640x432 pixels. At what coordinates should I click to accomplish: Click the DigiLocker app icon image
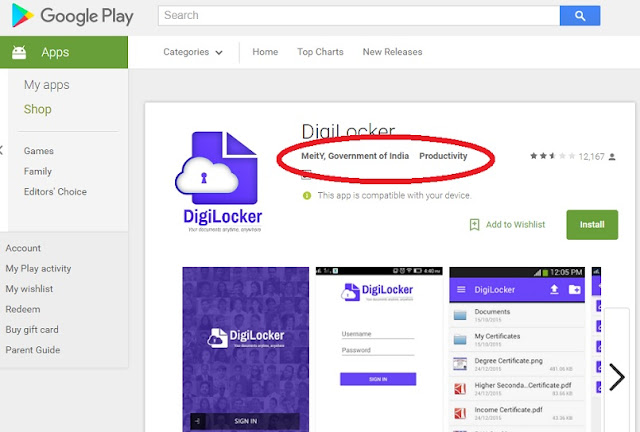pyautogui.click(x=219, y=182)
